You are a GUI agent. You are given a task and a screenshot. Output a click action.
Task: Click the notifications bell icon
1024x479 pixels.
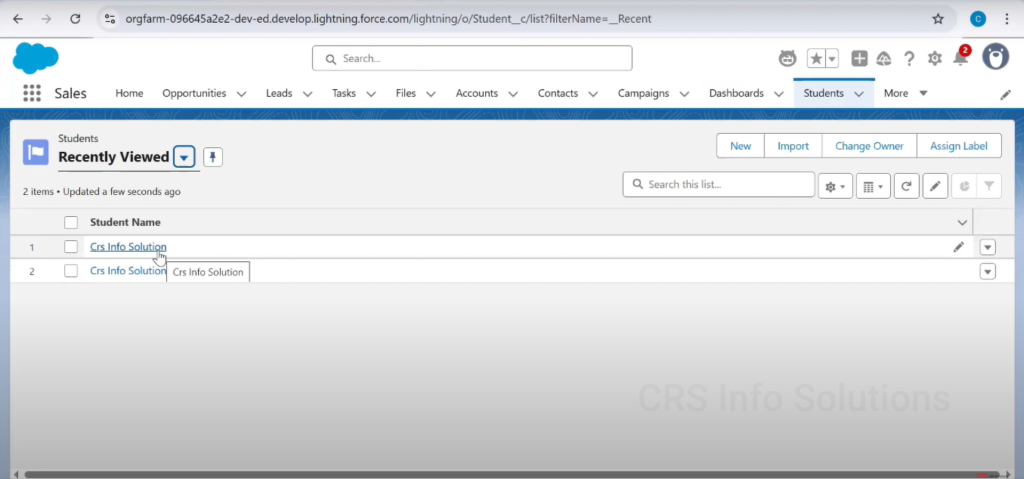tap(960, 59)
